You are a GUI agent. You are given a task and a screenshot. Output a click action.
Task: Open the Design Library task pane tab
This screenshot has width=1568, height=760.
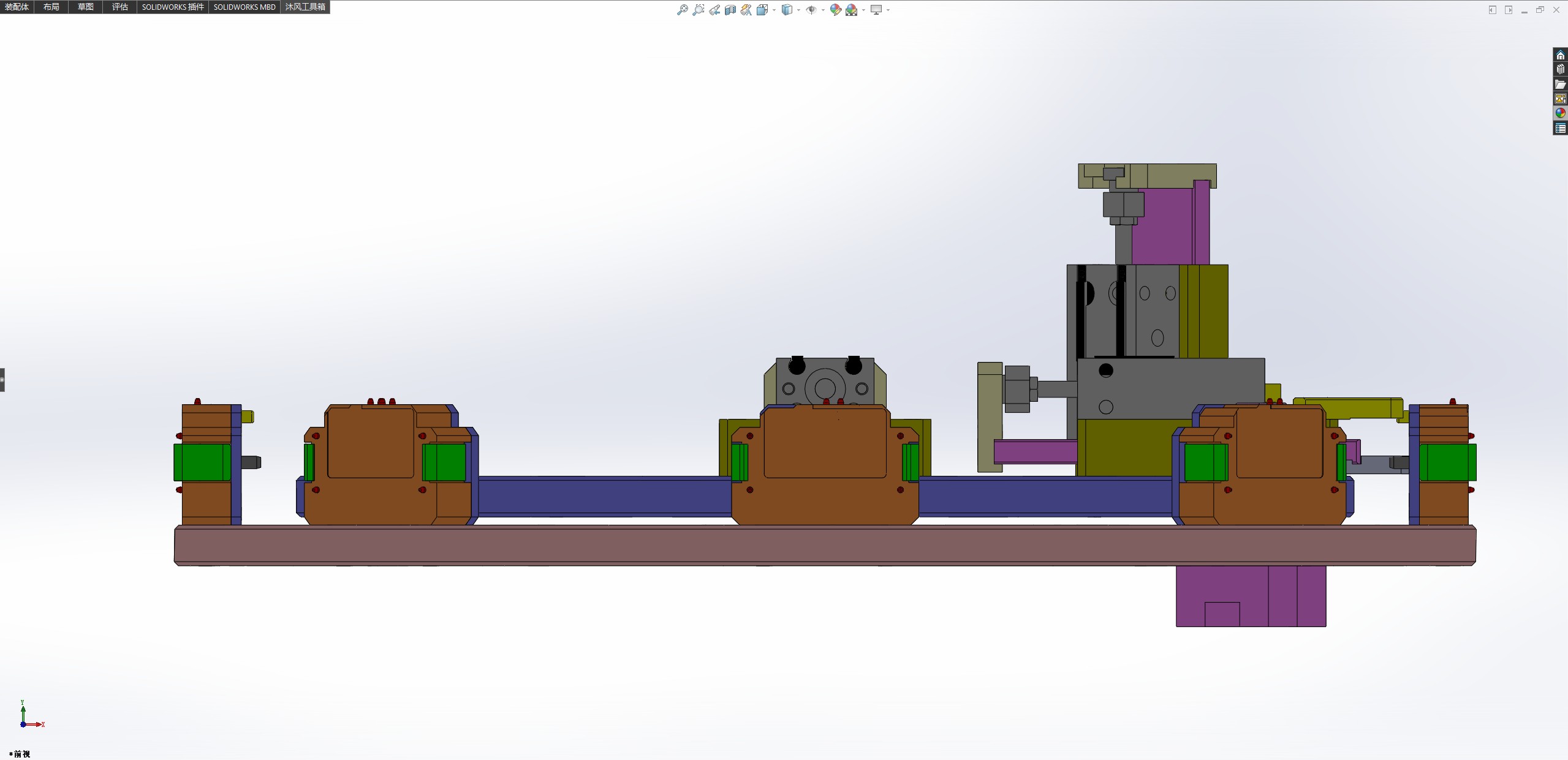(x=1560, y=70)
